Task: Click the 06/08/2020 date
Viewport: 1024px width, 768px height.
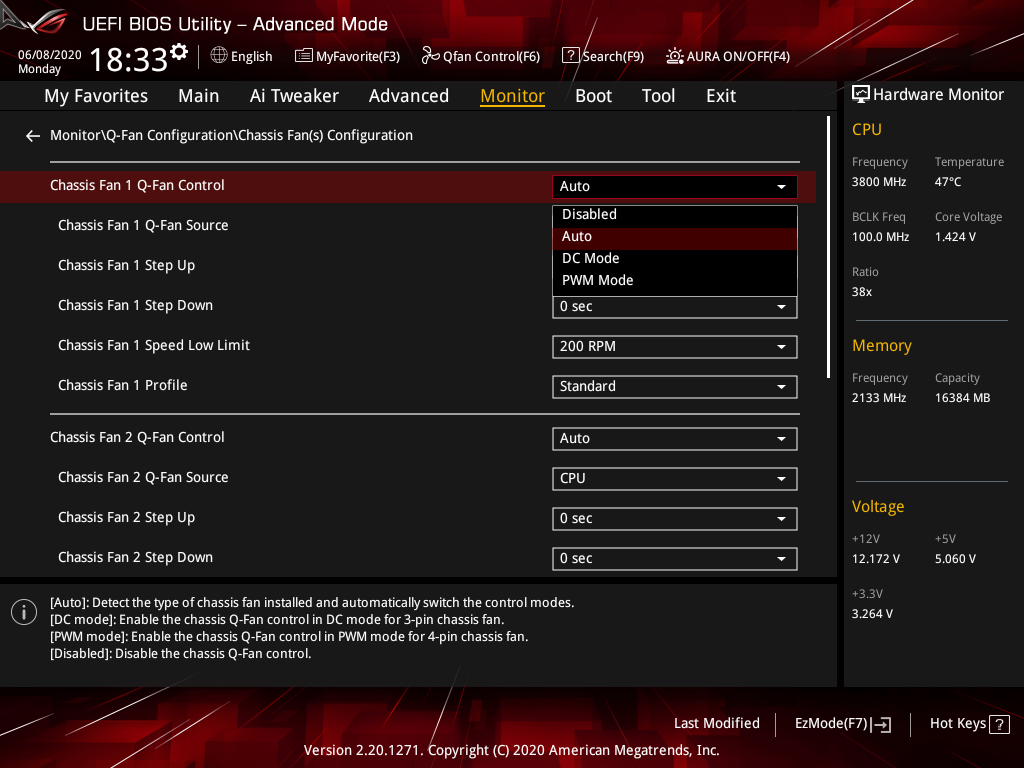Action: click(x=50, y=55)
